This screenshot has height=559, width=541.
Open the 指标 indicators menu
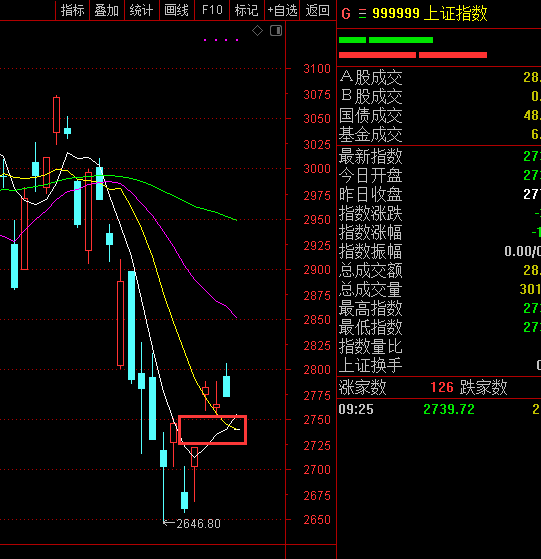[72, 10]
